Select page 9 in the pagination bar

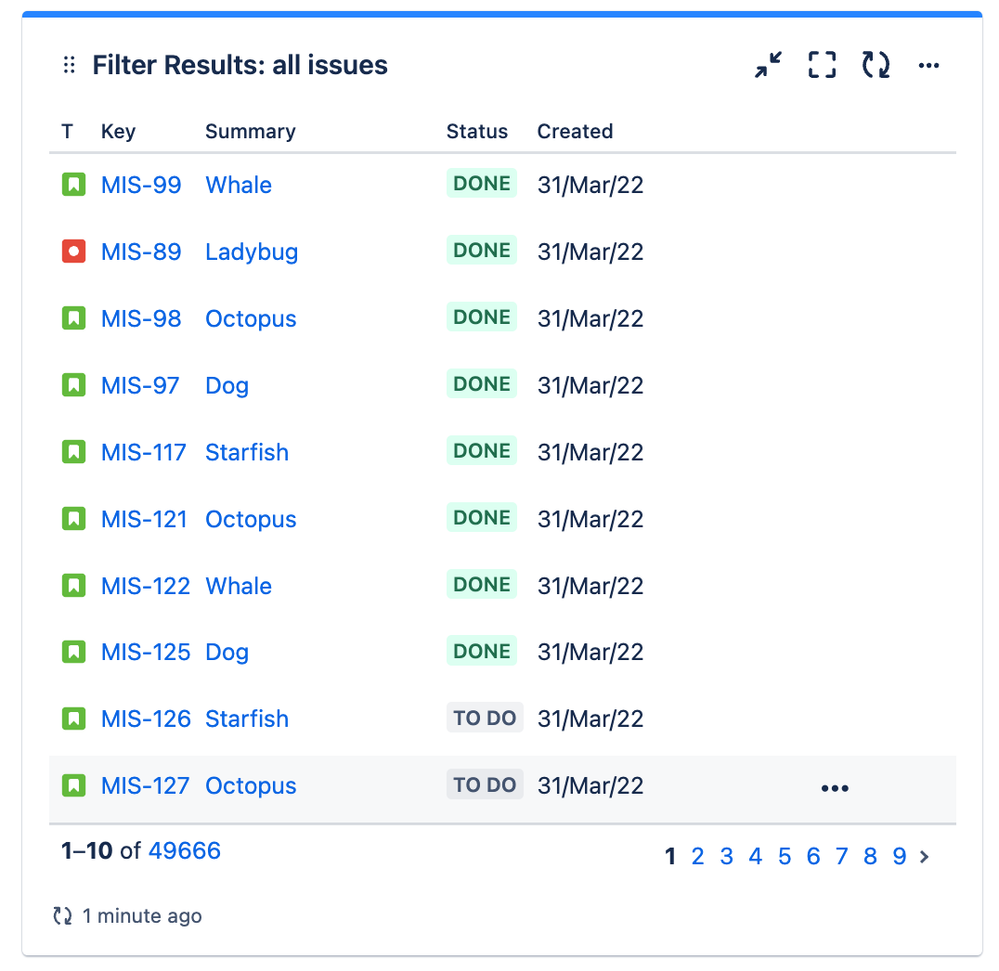coord(899,856)
